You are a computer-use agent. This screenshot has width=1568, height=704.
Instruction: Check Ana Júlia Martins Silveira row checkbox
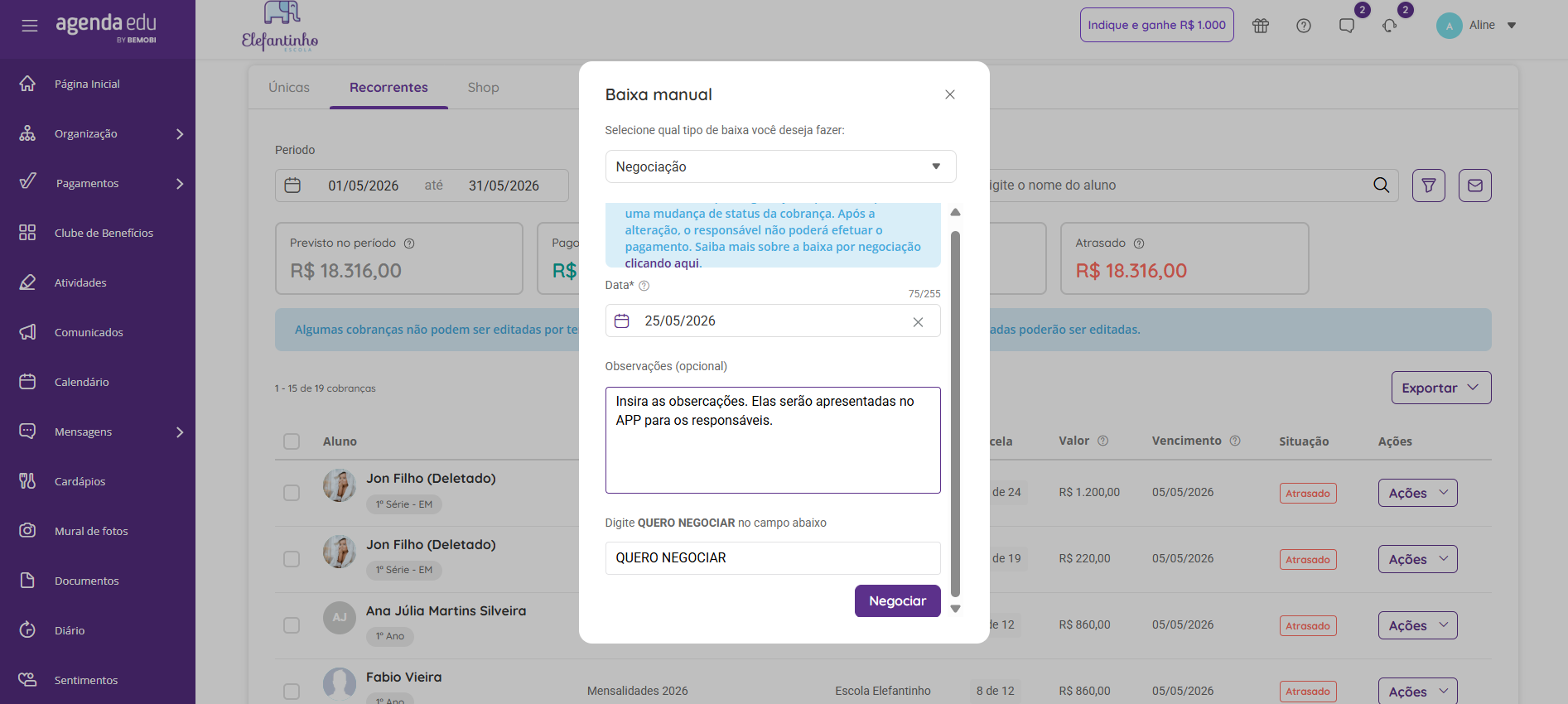292,625
